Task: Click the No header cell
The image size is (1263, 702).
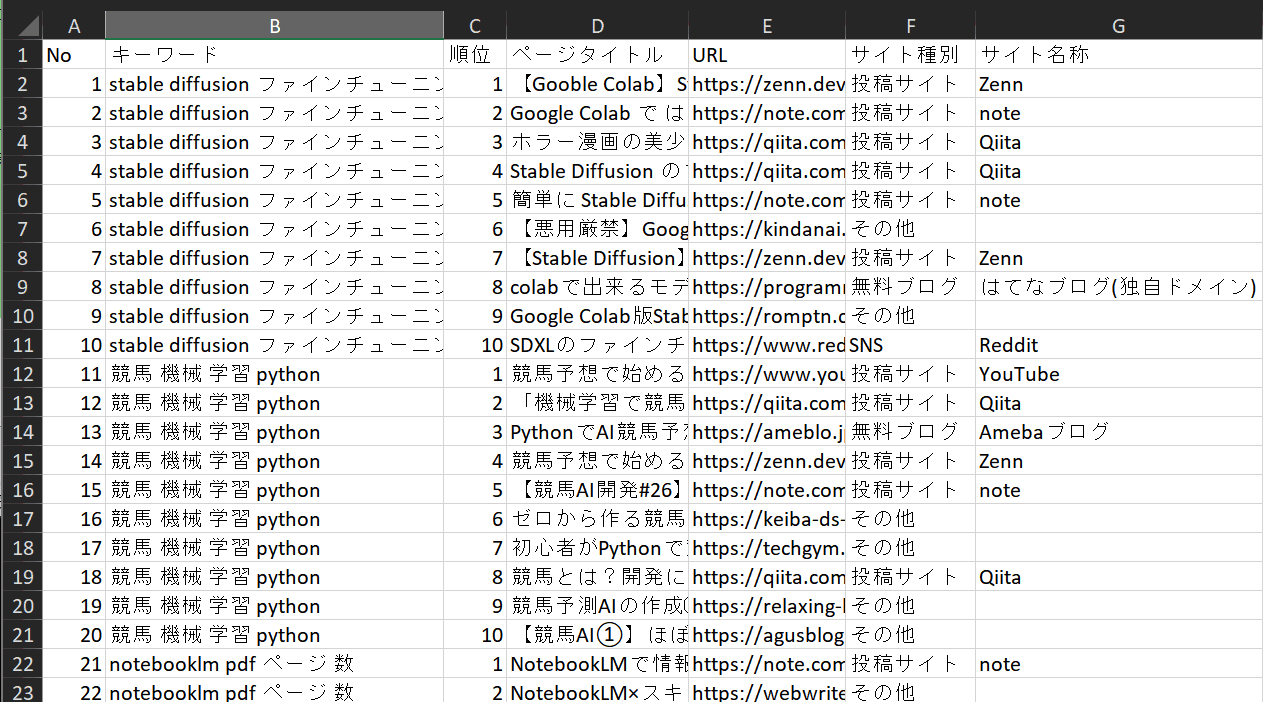Action: coord(74,55)
